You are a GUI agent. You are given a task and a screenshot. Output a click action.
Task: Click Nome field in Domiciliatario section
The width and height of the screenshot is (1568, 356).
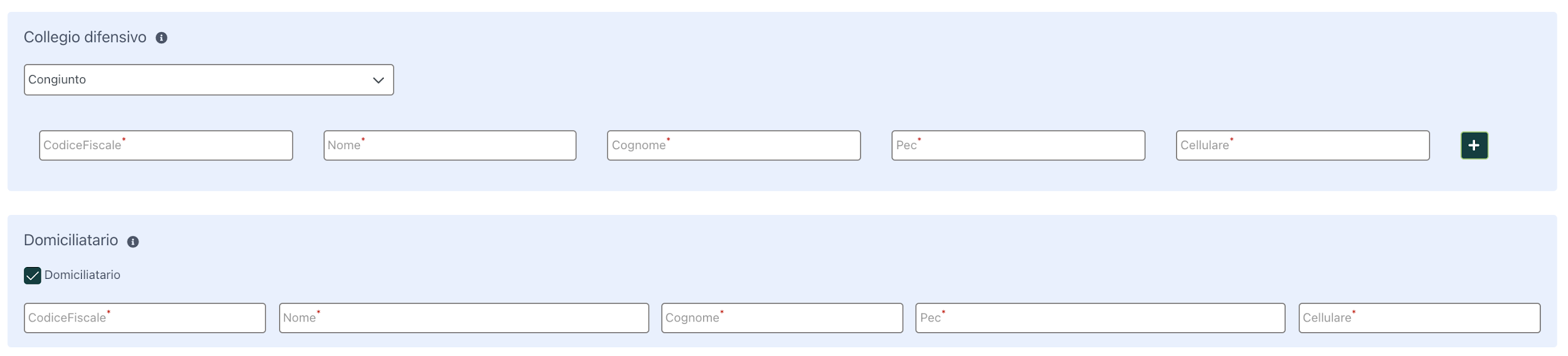tap(464, 318)
